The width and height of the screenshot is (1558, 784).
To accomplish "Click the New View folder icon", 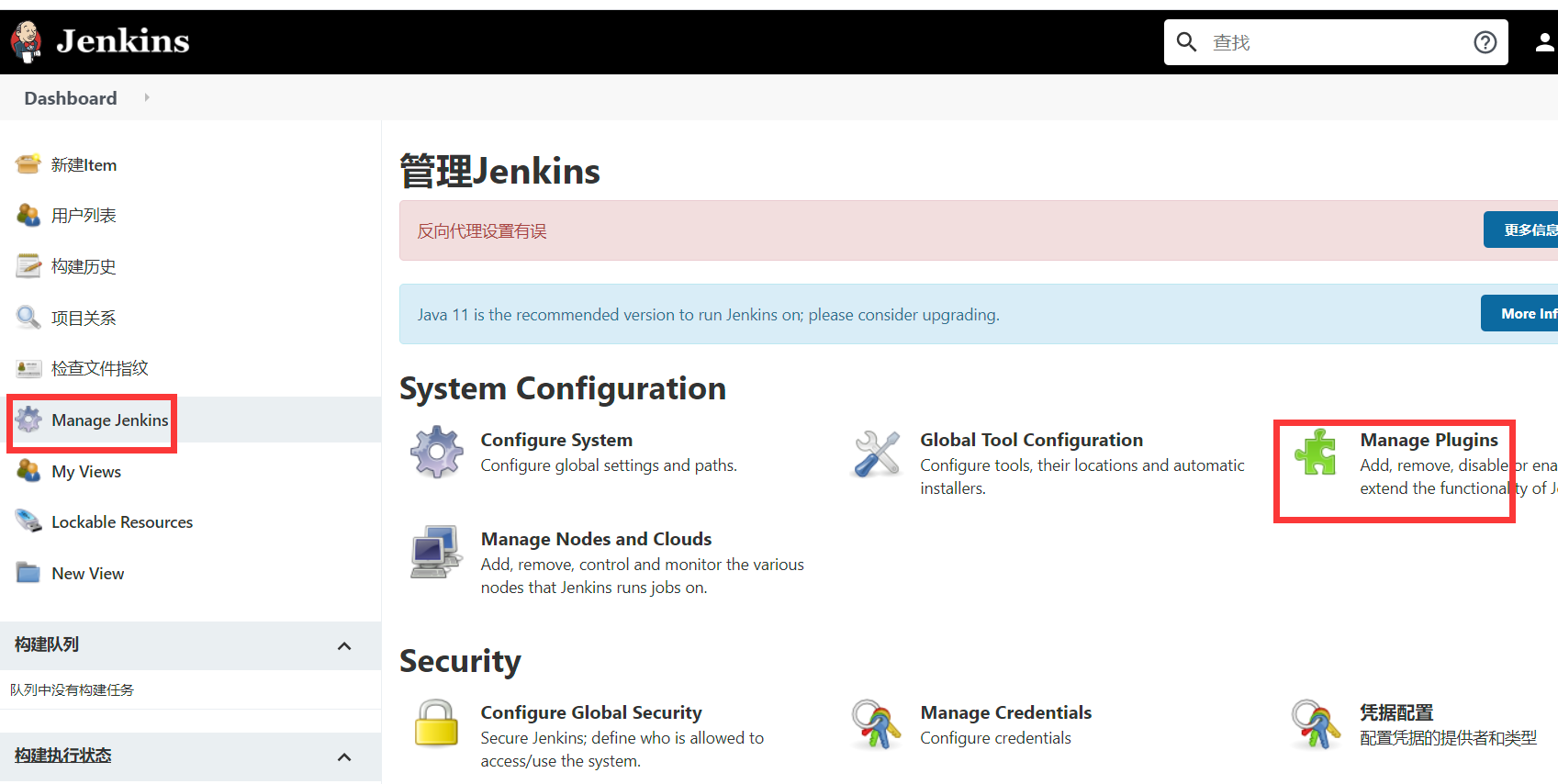I will pyautogui.click(x=28, y=573).
